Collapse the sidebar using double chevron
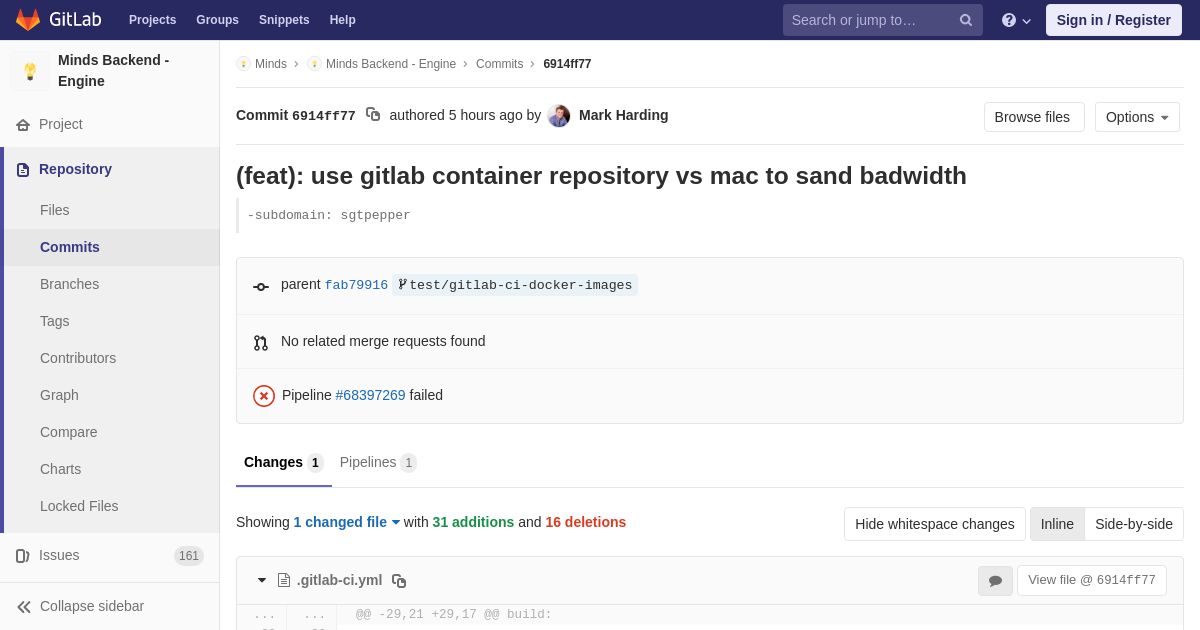The height and width of the screenshot is (630, 1200). [x=24, y=607]
